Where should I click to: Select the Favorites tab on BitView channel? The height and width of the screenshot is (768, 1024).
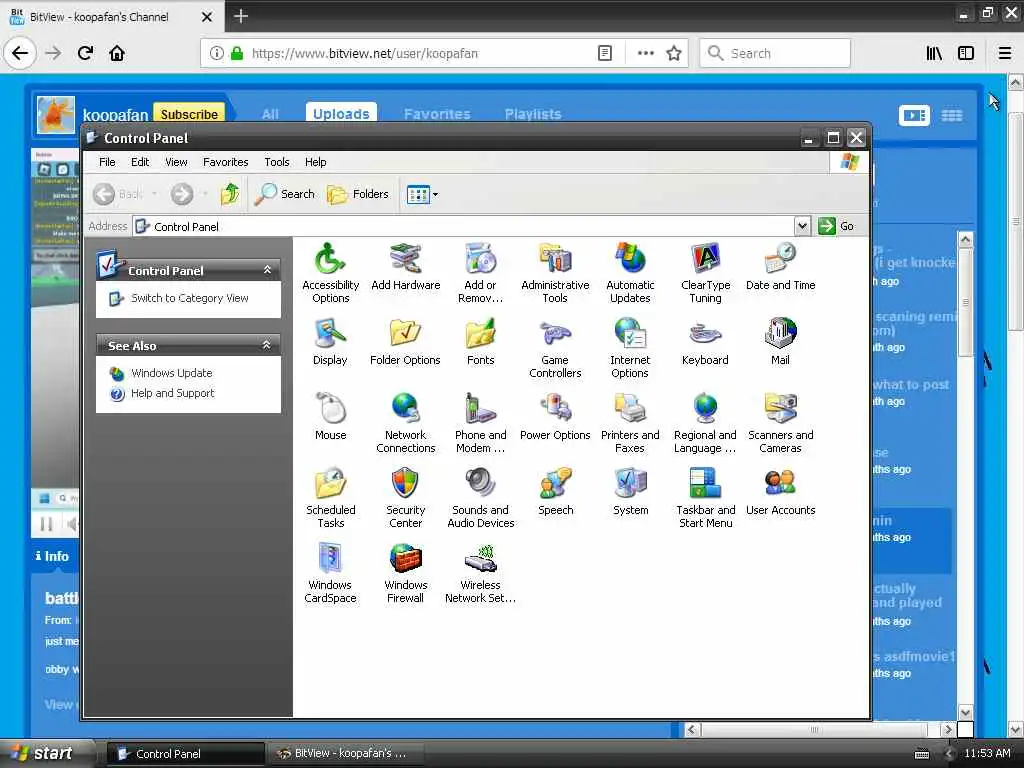(x=437, y=114)
